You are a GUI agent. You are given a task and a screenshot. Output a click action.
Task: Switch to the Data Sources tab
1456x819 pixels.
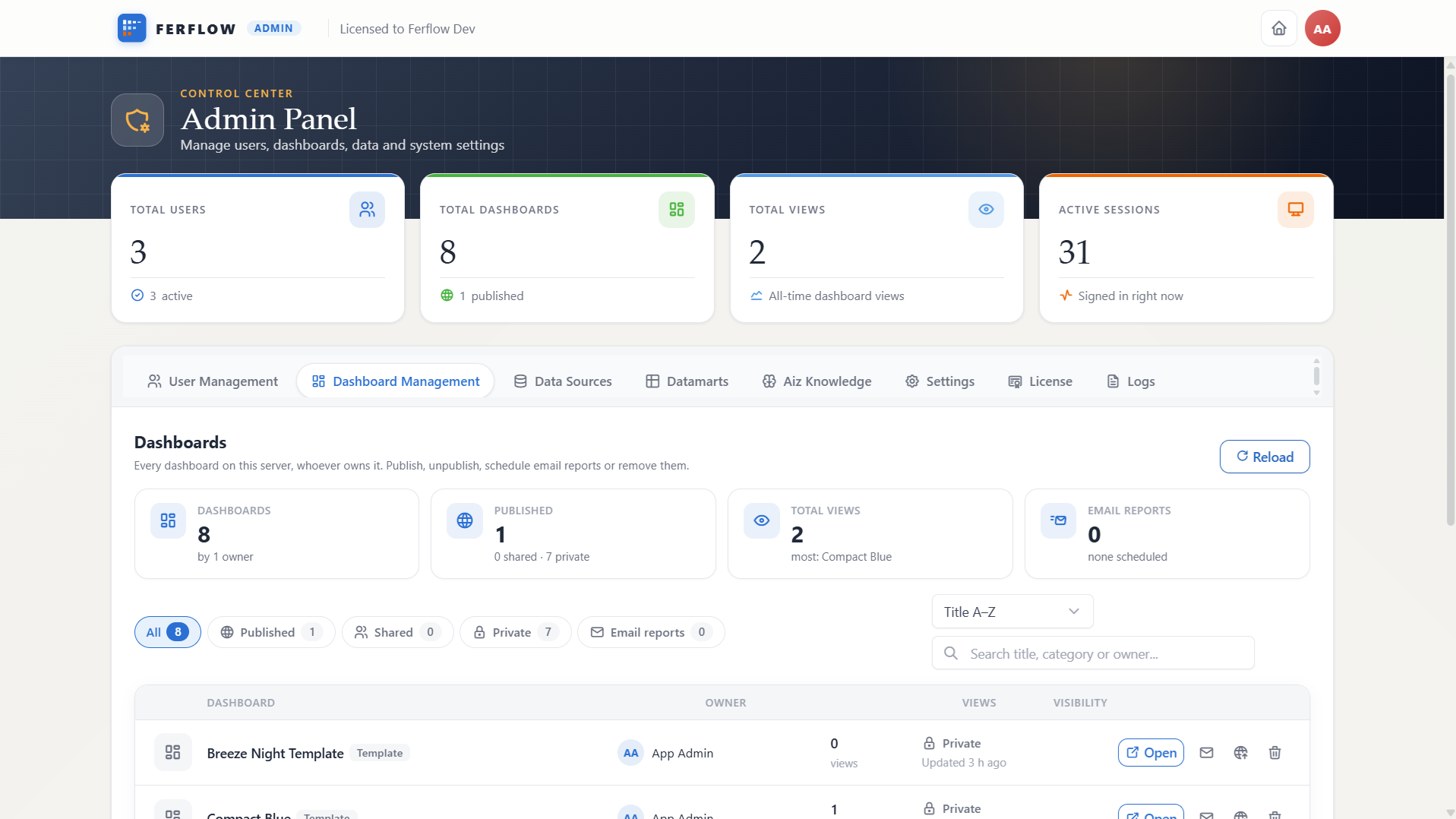tap(563, 381)
